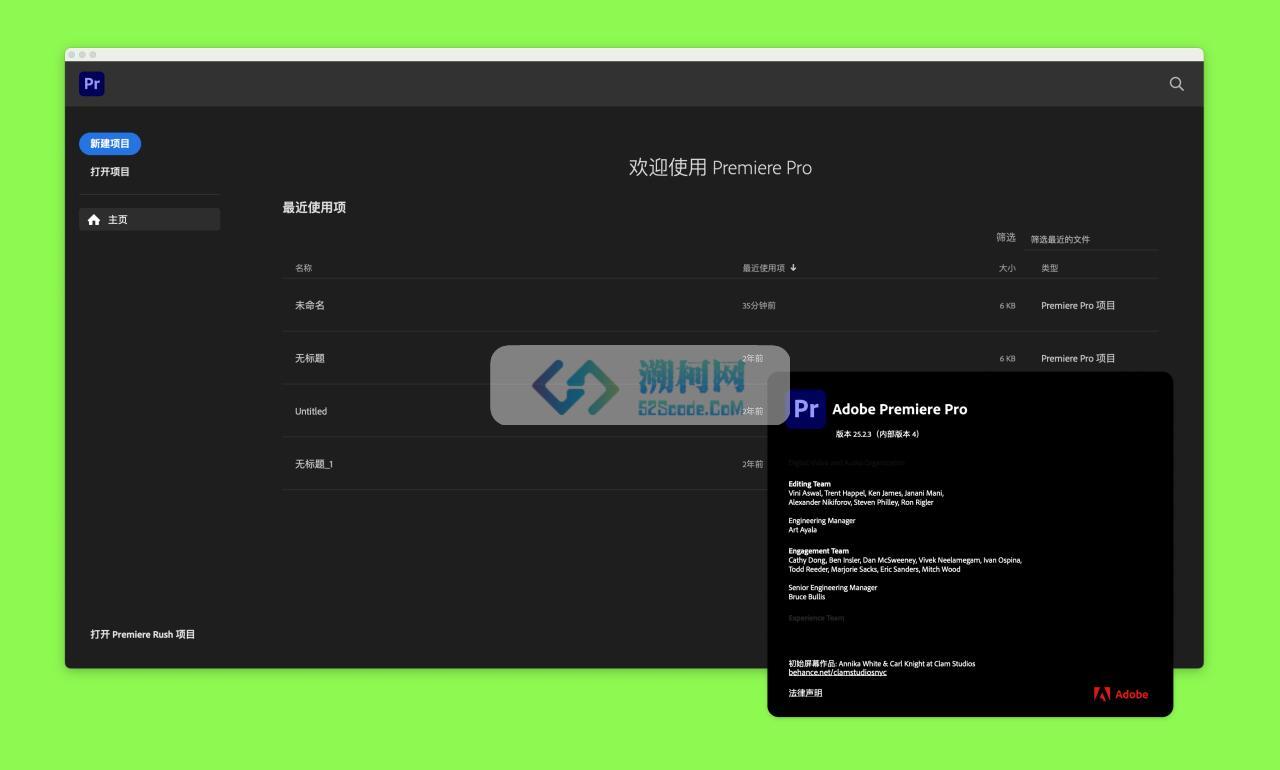Image resolution: width=1280 pixels, height=770 pixels.
Task: Open 打开 Premiere Rush 项目 link
Action: [x=143, y=634]
